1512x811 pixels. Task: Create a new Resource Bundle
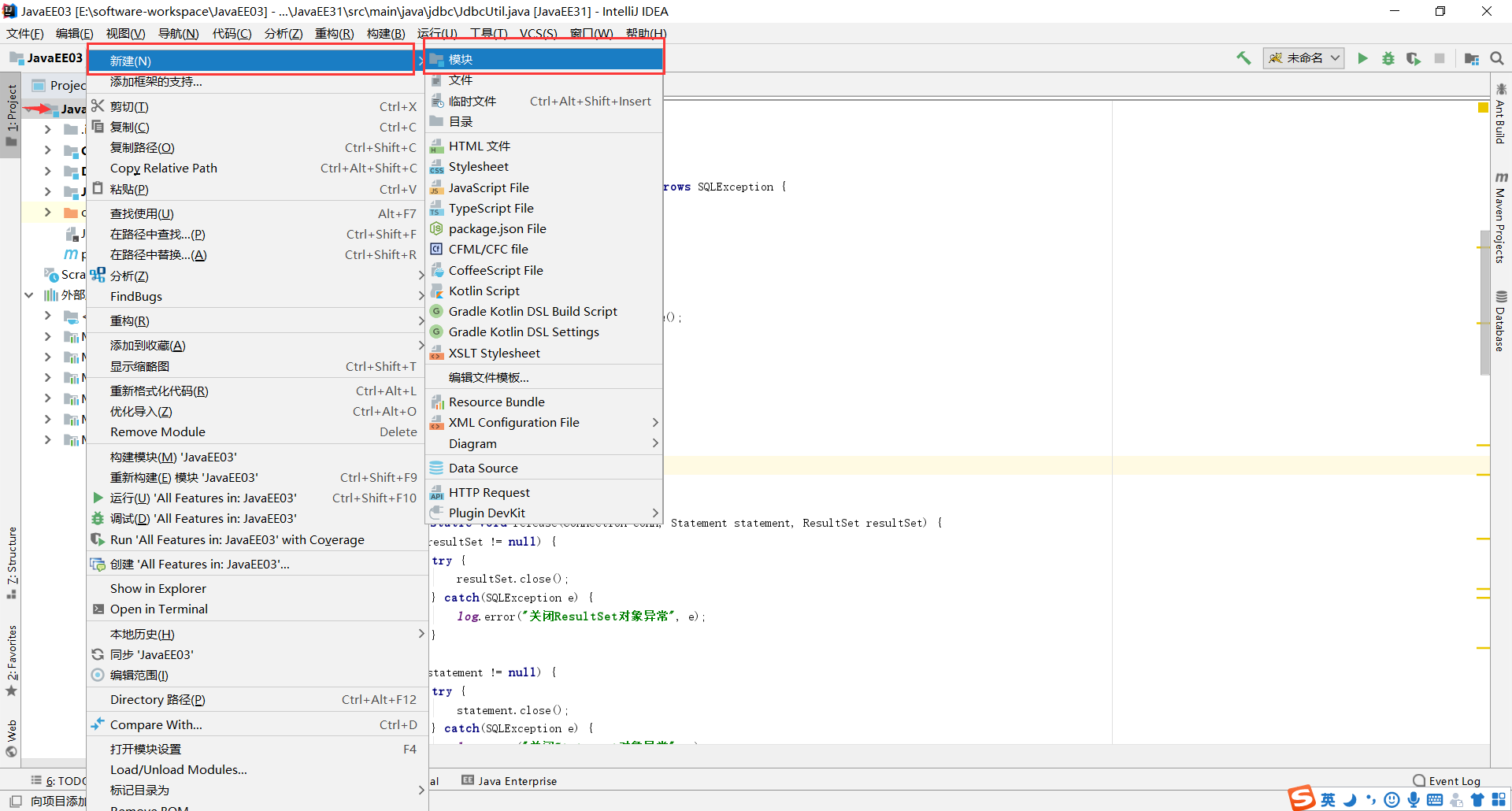coord(544,402)
